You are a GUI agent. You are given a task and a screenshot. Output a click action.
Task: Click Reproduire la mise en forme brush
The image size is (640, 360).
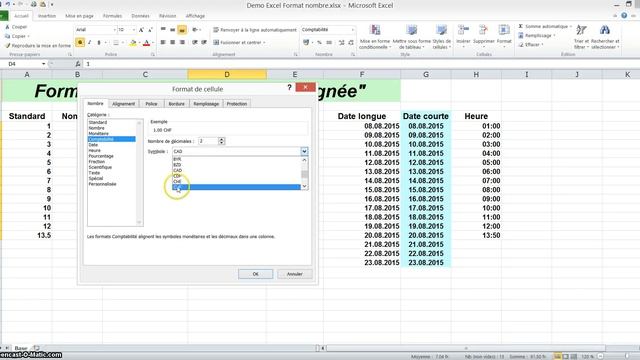tap(7, 46)
